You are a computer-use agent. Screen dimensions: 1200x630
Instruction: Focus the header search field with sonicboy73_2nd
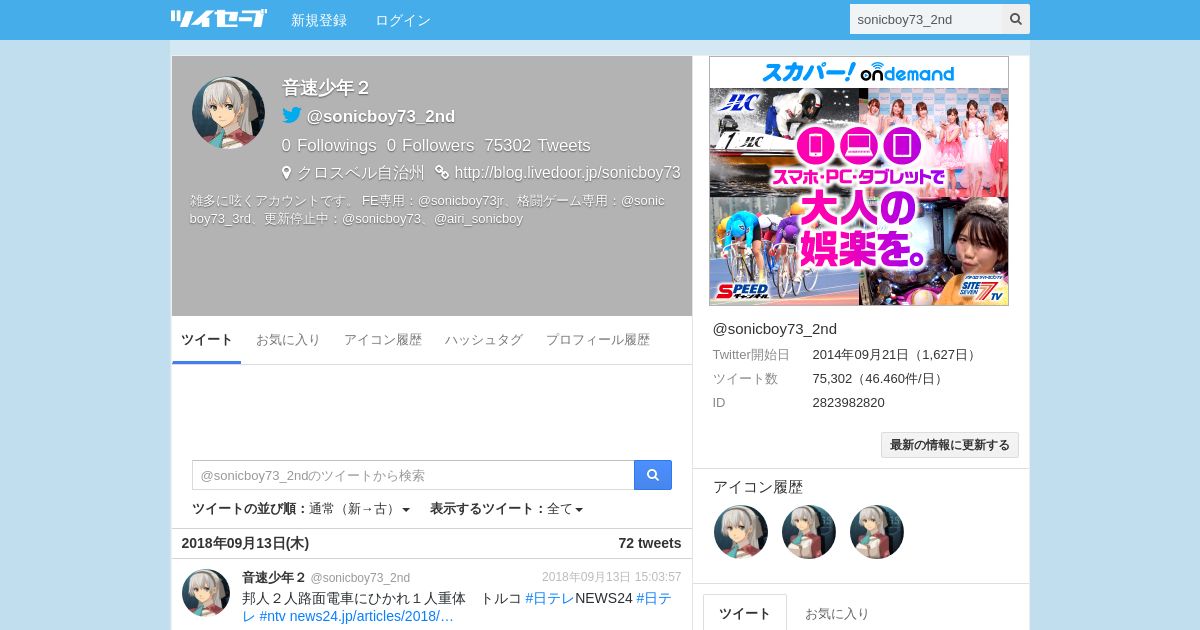click(x=926, y=19)
